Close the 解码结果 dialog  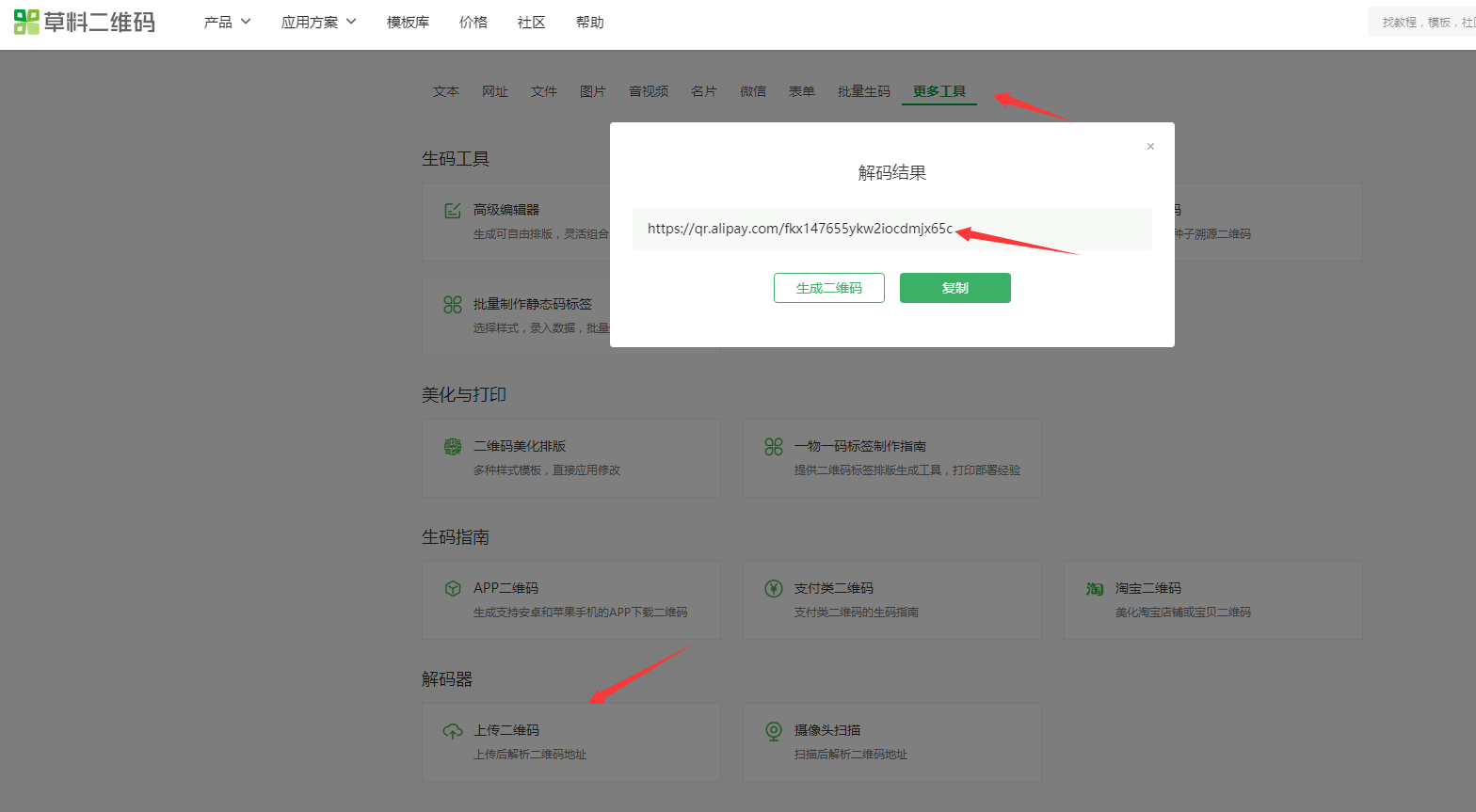(x=1150, y=147)
